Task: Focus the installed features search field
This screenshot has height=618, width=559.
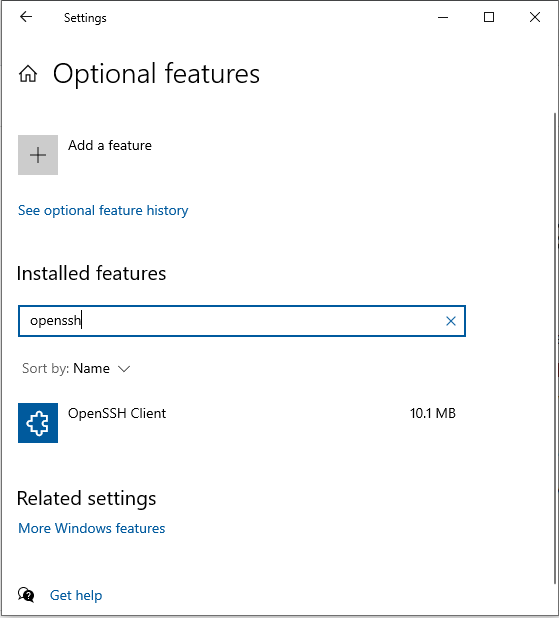Action: click(x=242, y=321)
